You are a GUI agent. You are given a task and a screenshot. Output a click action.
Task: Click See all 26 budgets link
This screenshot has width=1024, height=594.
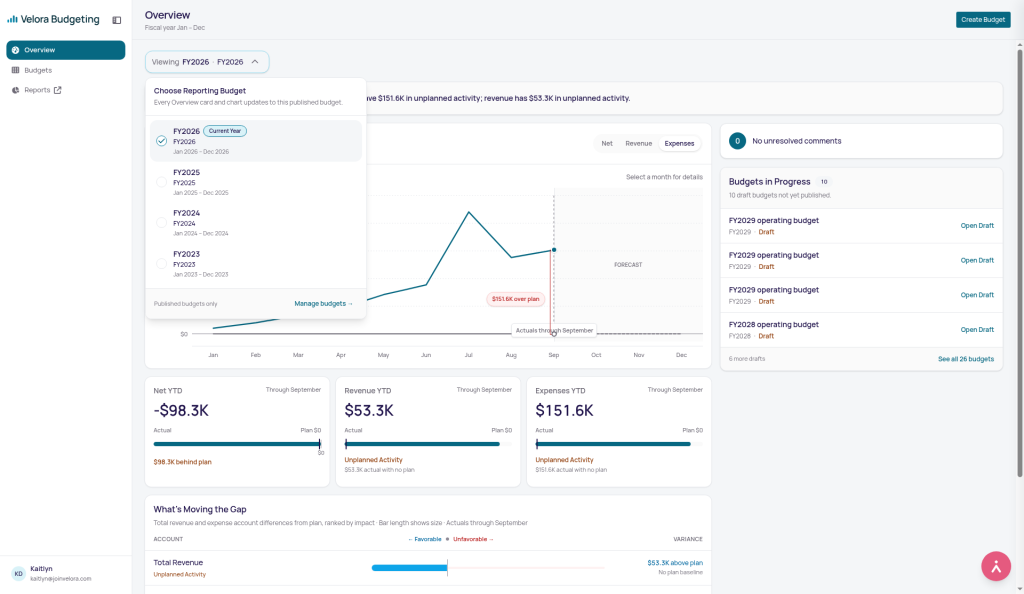point(966,359)
